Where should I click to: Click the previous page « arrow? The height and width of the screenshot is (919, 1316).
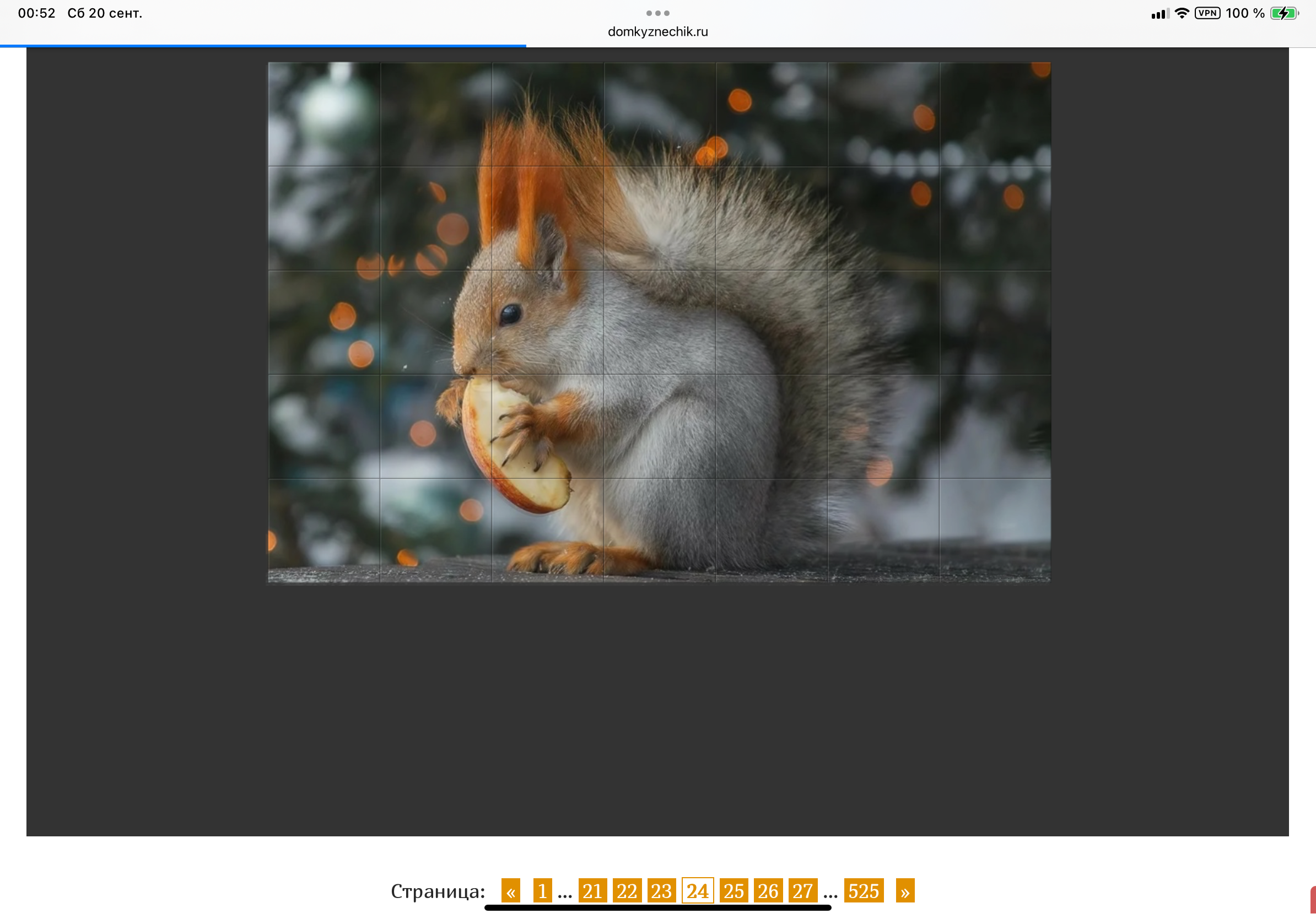point(510,891)
